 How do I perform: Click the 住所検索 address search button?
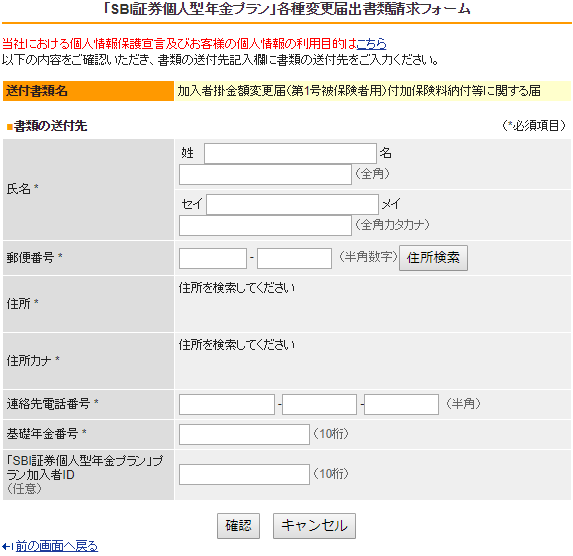click(433, 258)
